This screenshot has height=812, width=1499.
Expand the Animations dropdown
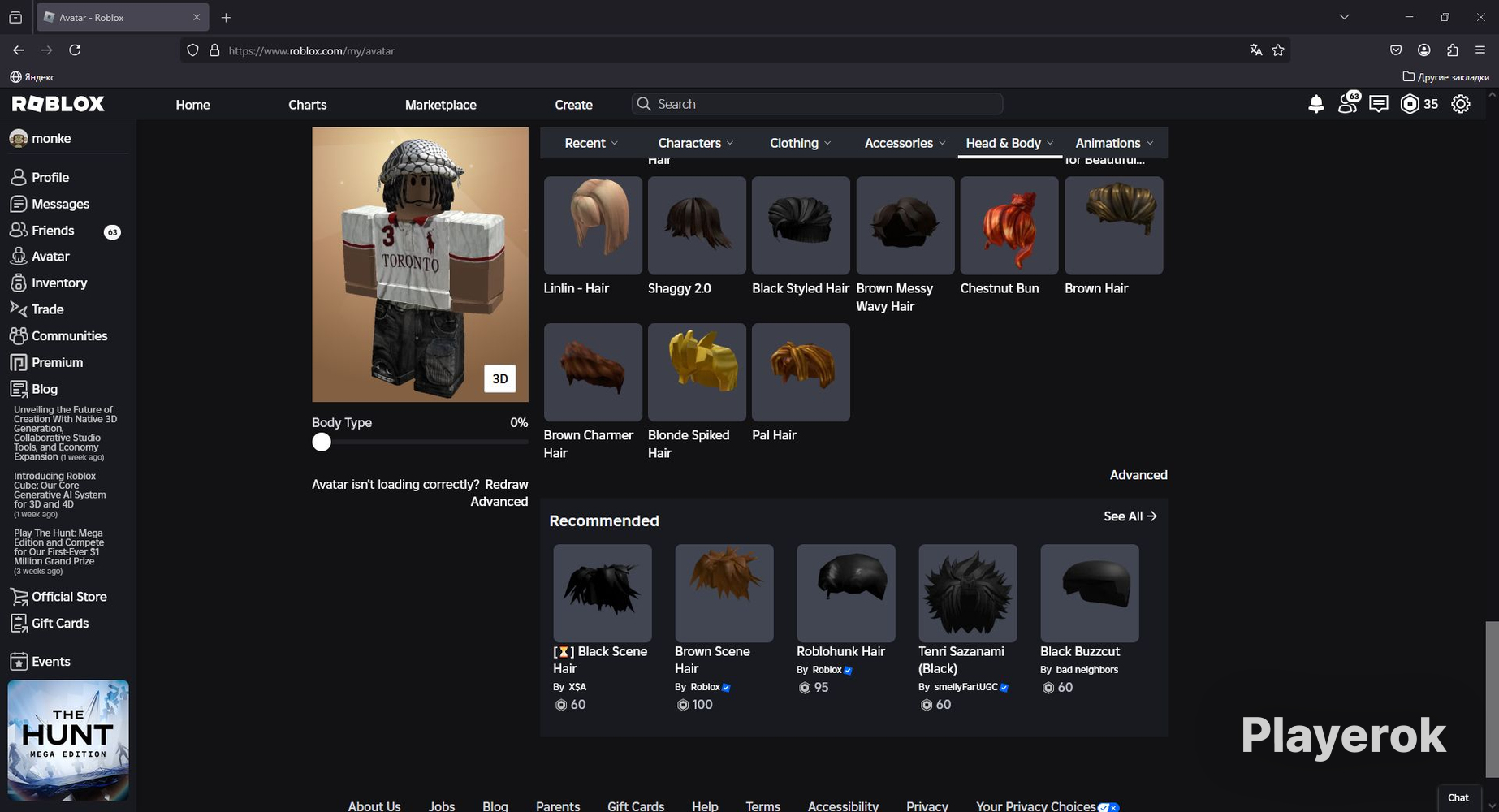[1114, 143]
